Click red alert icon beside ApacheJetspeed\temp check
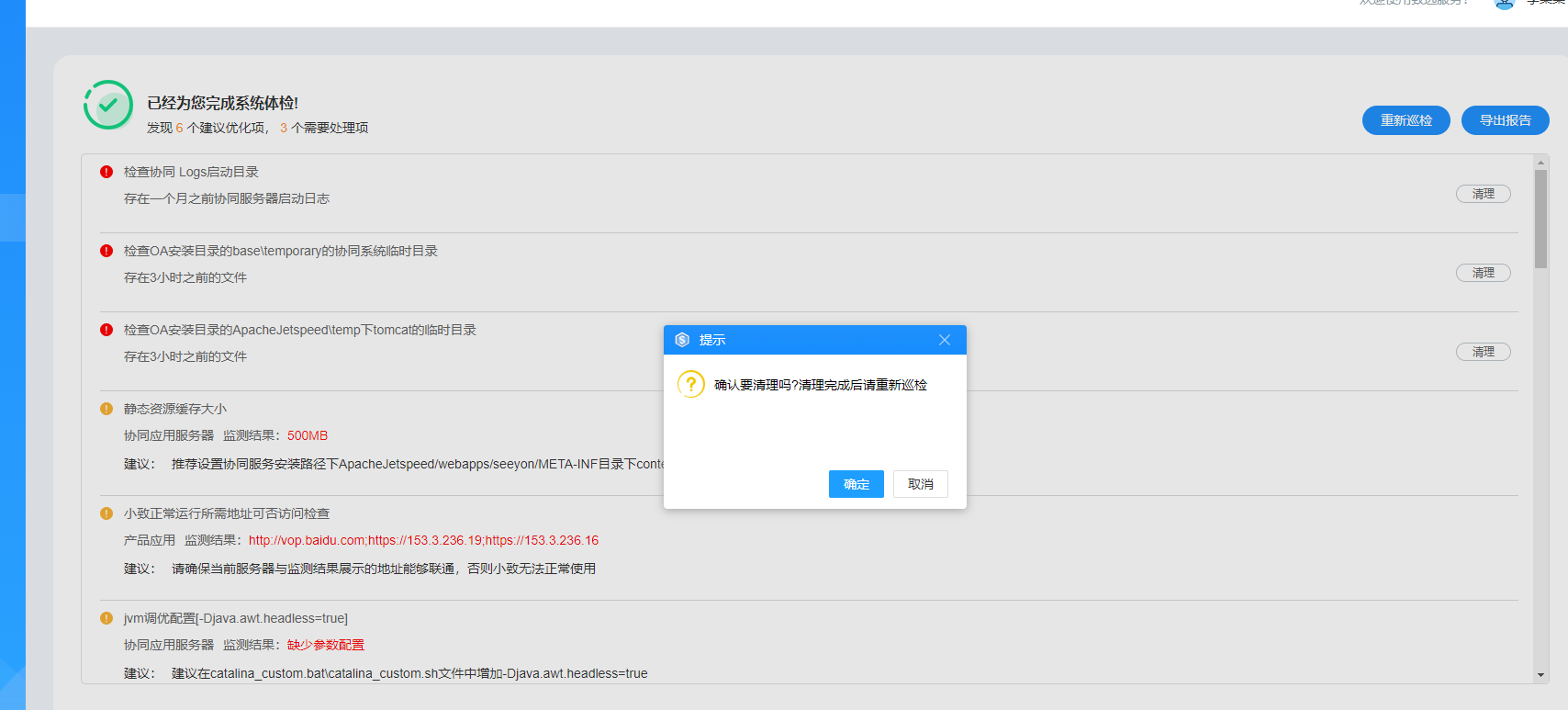Viewport: 1568px width, 710px height. point(106,330)
